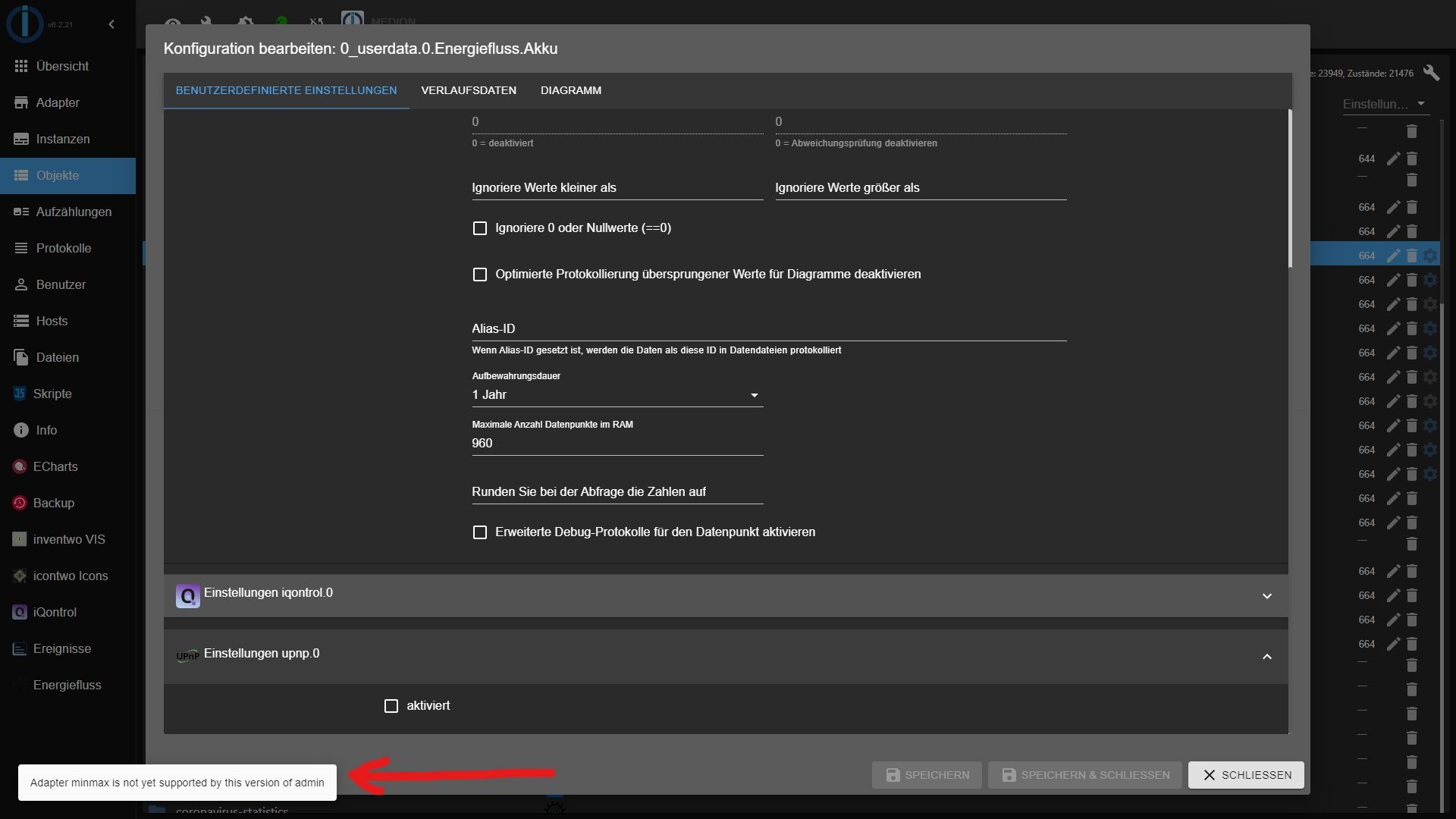Open icontwo Icons in the sidebar
The image size is (1456, 819).
coord(67,576)
